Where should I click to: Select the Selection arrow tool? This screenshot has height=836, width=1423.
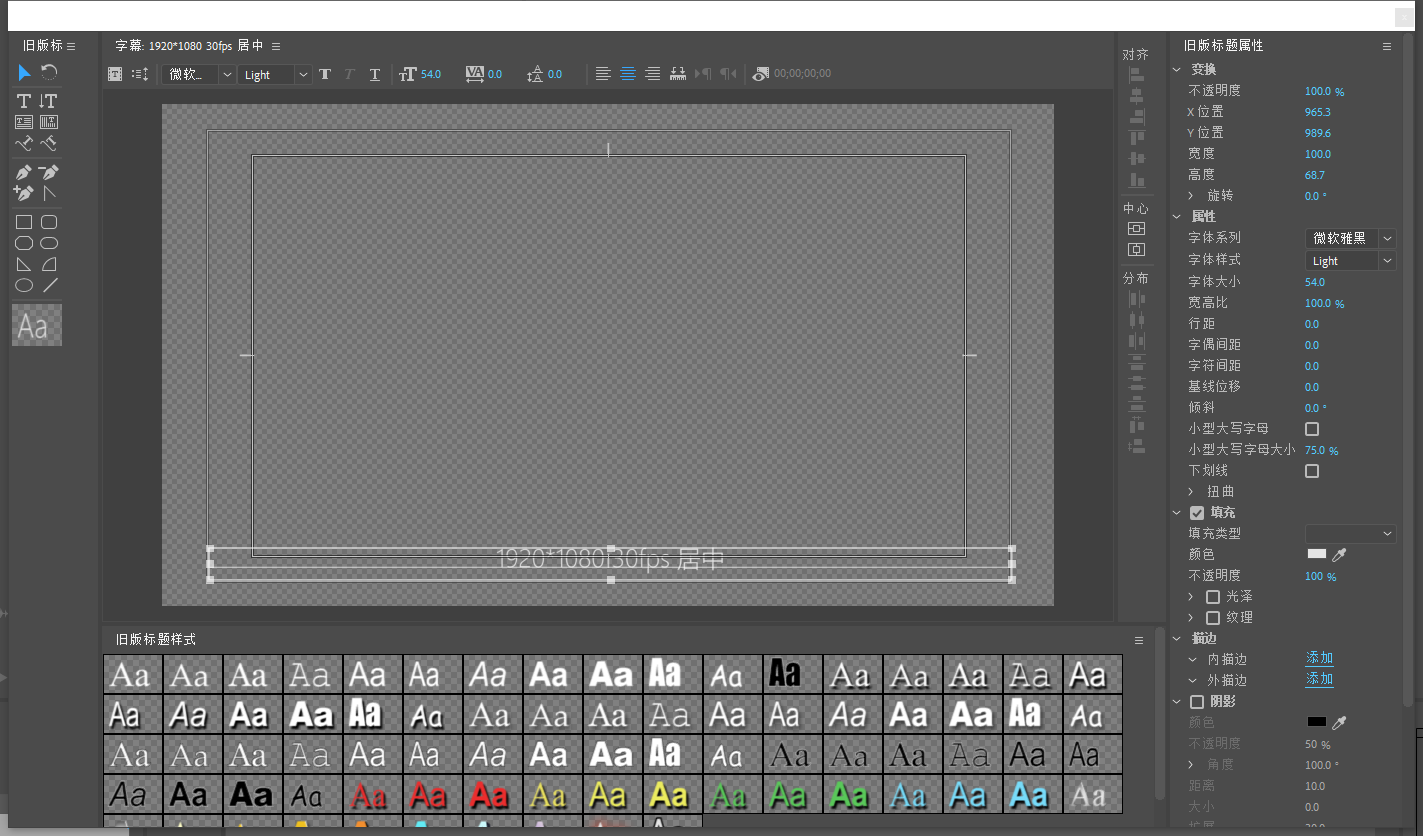[24, 73]
